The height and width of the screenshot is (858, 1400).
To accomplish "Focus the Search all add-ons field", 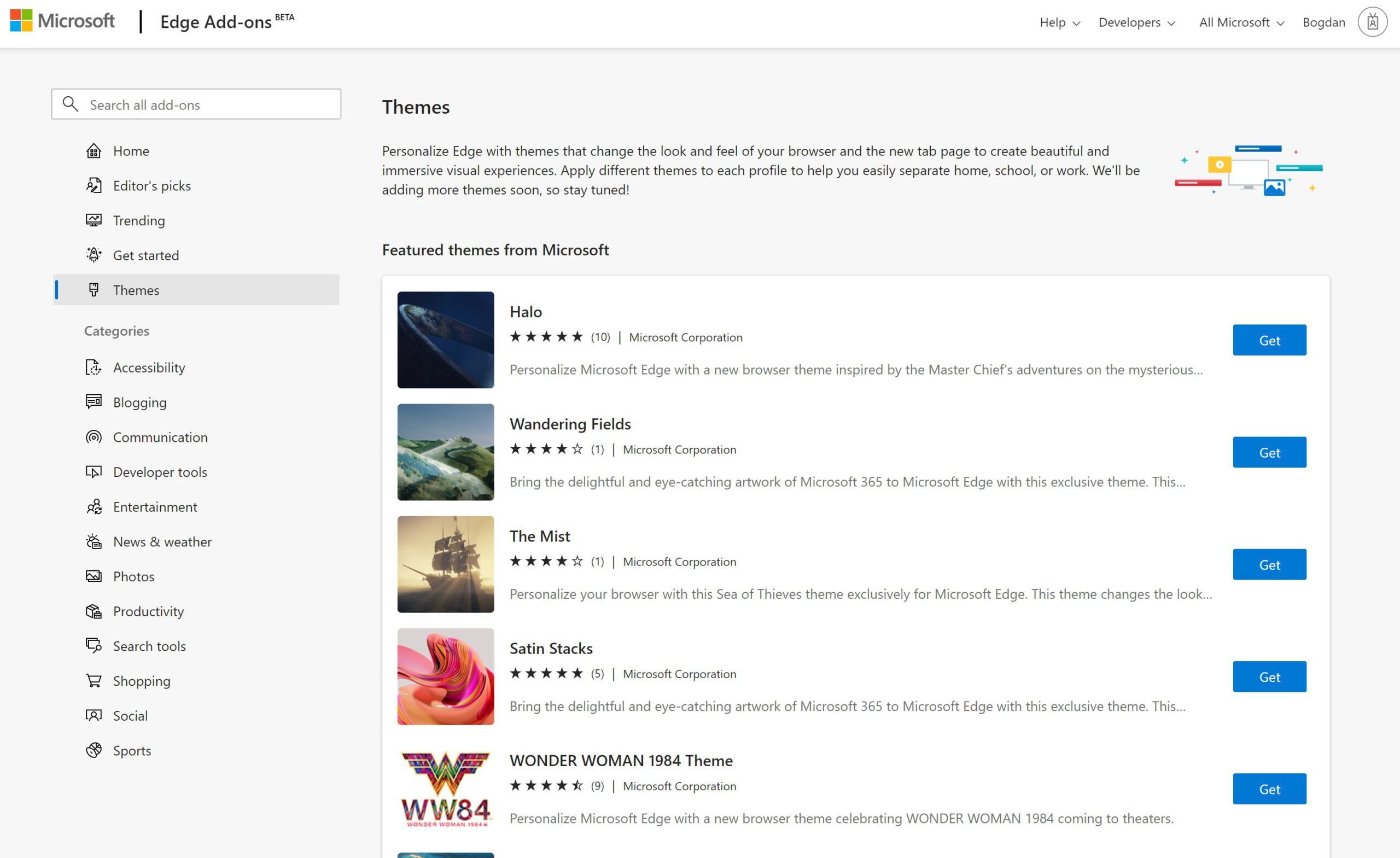I will click(196, 104).
